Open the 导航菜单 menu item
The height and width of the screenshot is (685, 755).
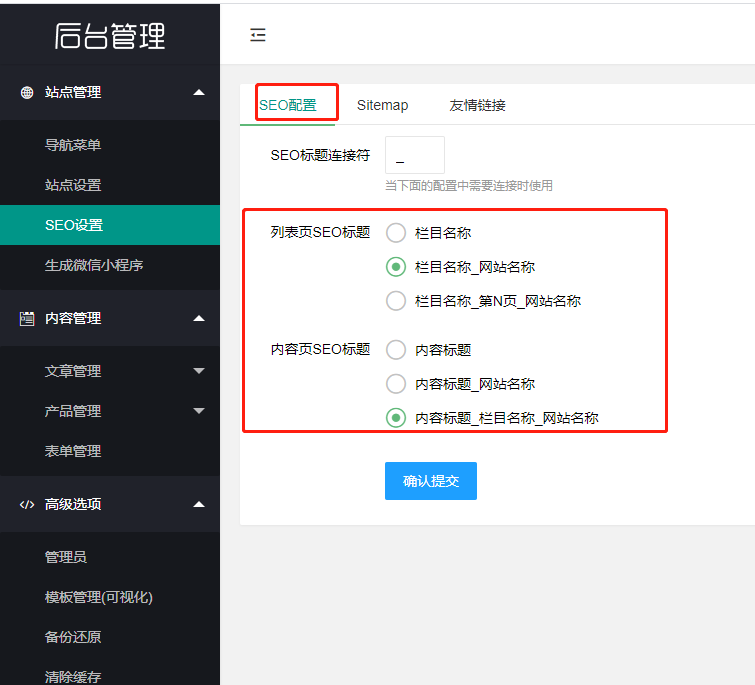110,145
